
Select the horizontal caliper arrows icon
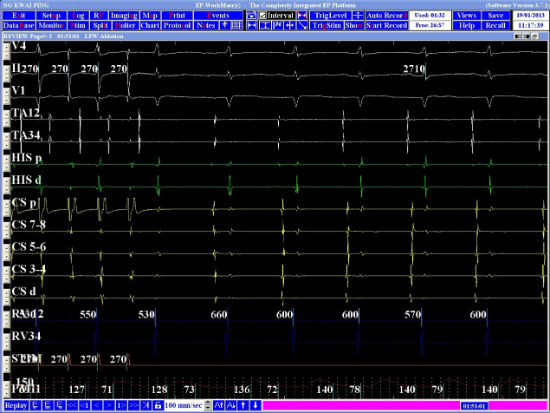click(251, 26)
